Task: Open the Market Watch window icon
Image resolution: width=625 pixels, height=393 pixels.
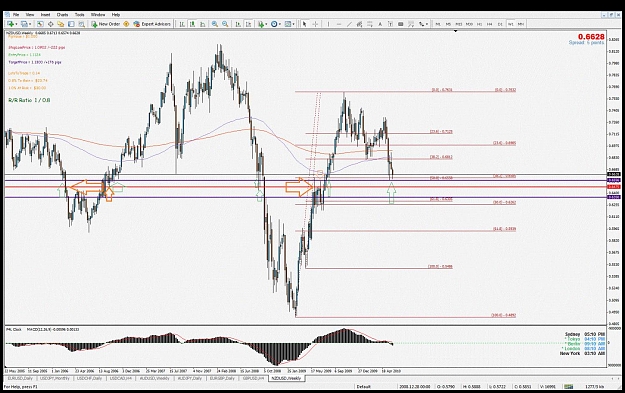Action: tap(40, 24)
